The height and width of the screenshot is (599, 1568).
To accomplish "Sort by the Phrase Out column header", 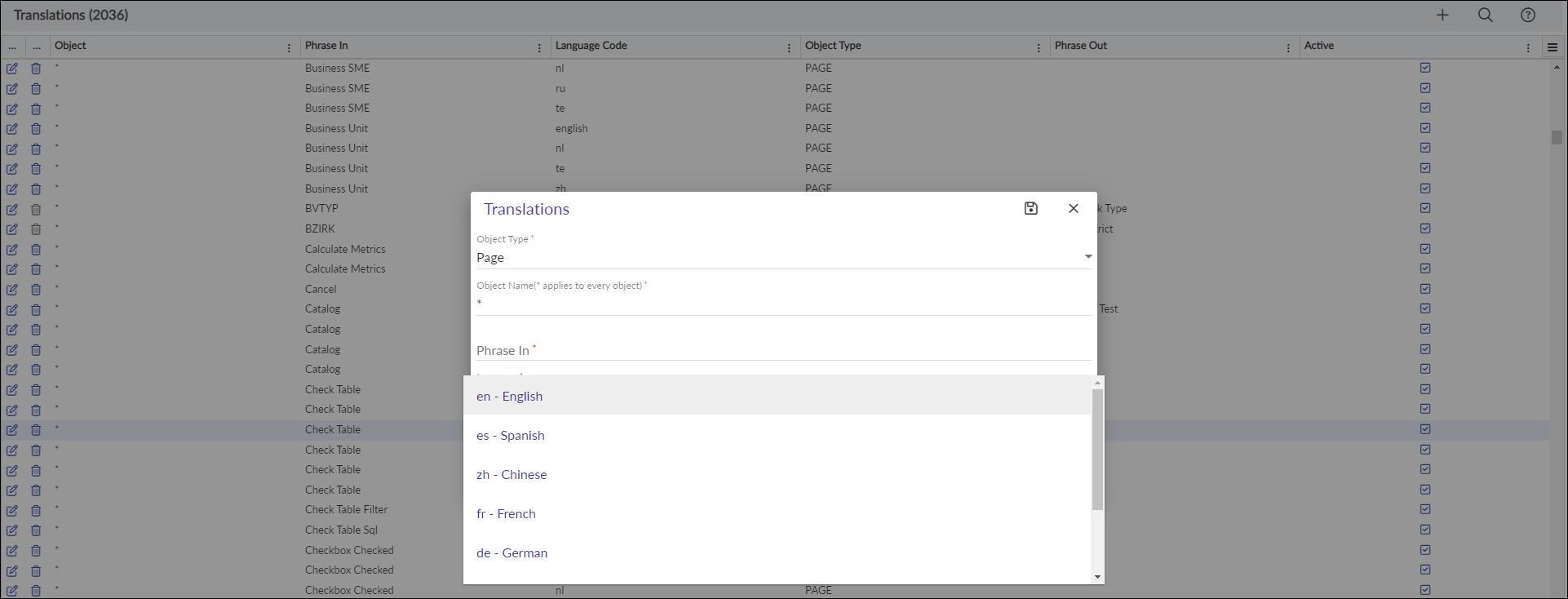I will (1081, 46).
